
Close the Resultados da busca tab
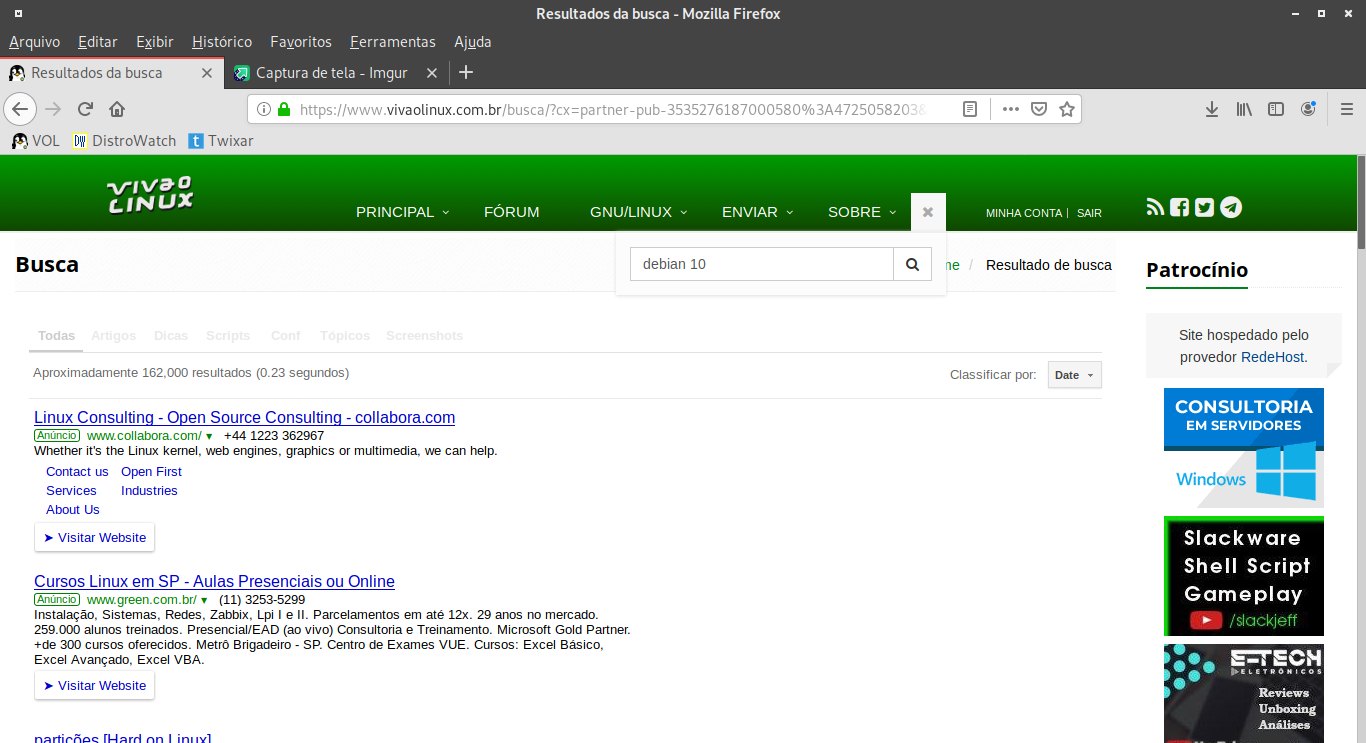coord(207,73)
